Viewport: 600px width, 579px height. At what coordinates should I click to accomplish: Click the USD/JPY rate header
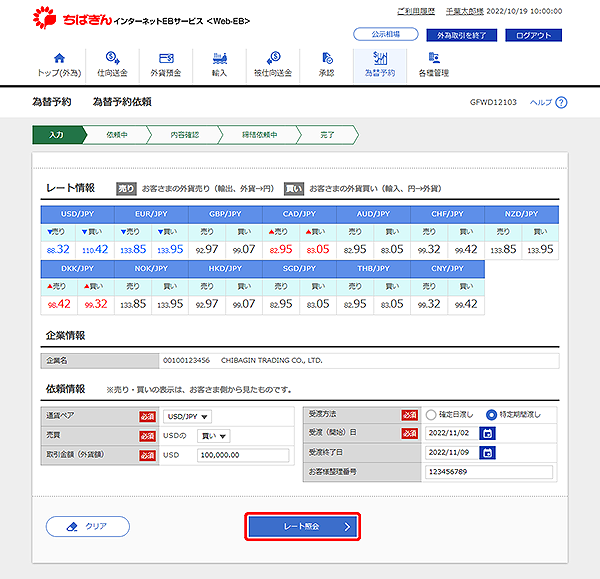tap(78, 214)
